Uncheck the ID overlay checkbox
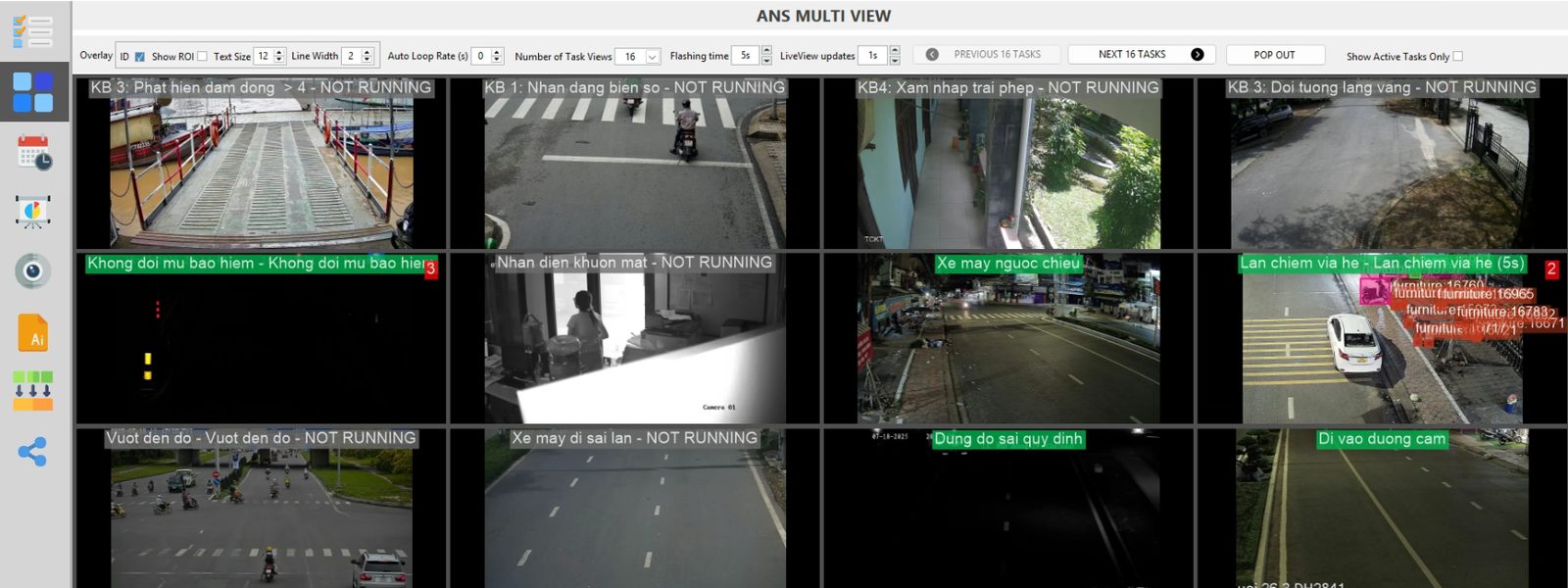The height and width of the screenshot is (588, 1568). 139,56
